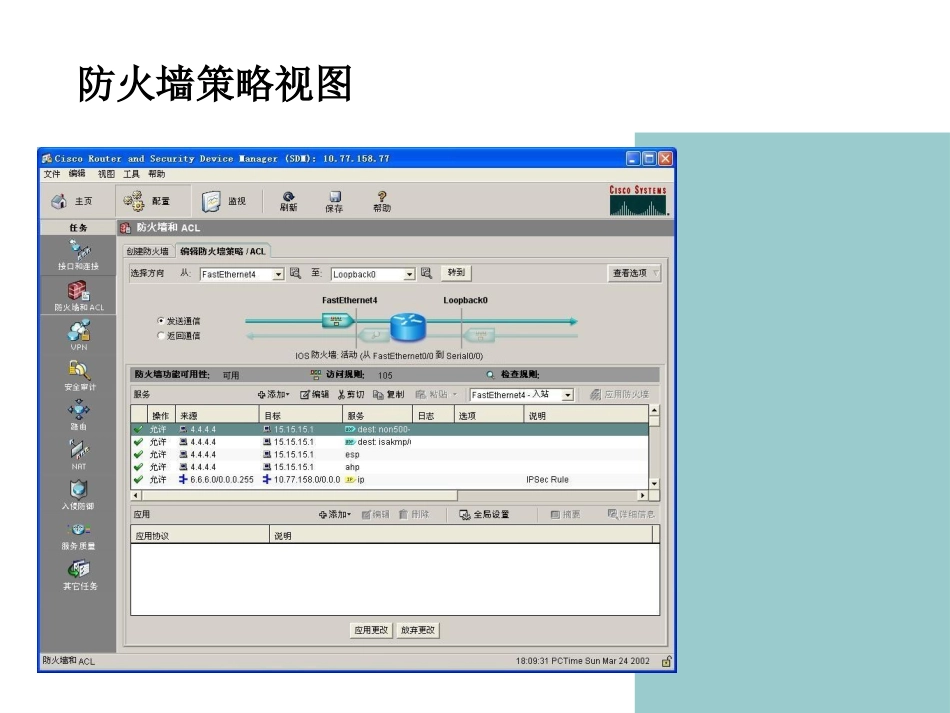Image resolution: width=950 pixels, height=713 pixels.
Task: Click rules table scroll up arrow
Action: point(654,411)
